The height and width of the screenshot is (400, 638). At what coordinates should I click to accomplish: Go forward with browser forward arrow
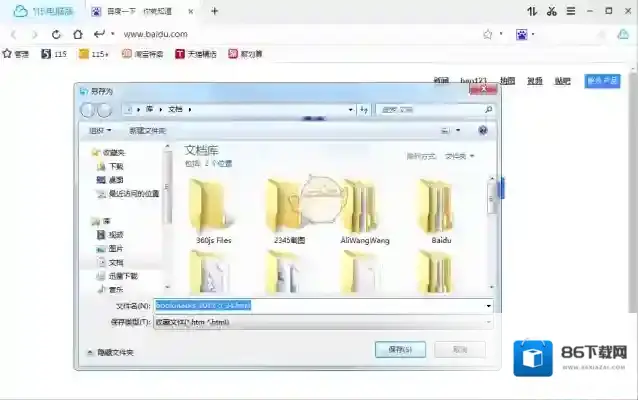[x=35, y=35]
